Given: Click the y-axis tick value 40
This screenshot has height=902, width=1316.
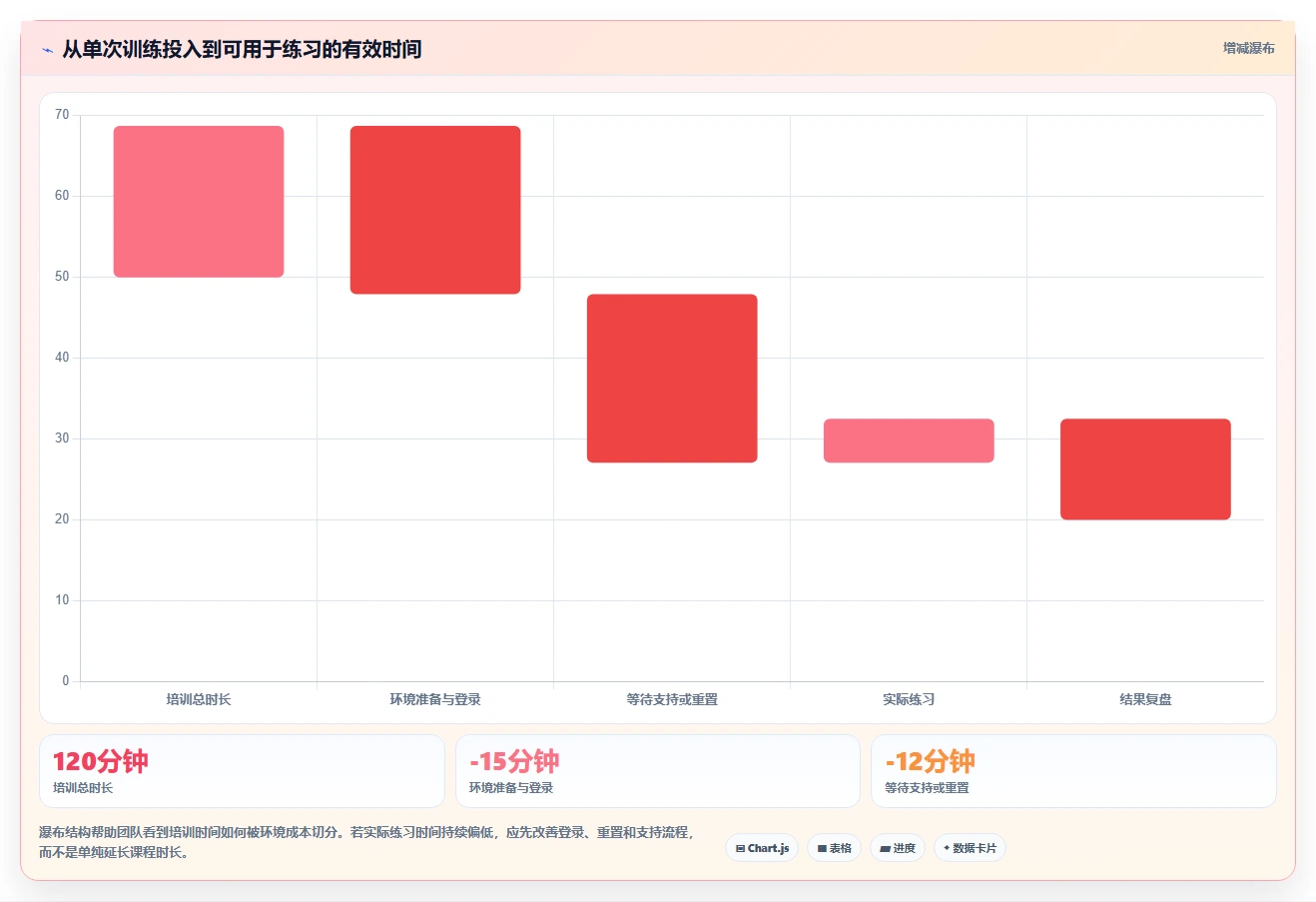Looking at the screenshot, I should (x=62, y=358).
